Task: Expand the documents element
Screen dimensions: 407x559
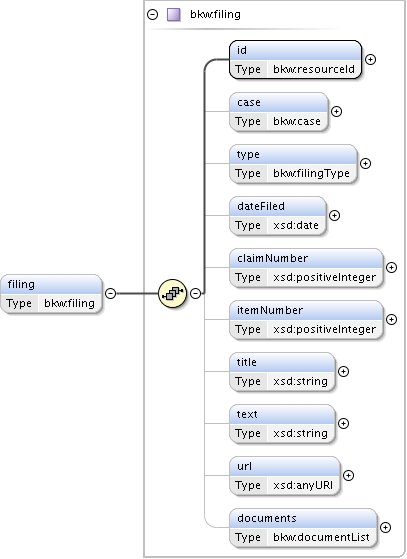Action: (385, 528)
